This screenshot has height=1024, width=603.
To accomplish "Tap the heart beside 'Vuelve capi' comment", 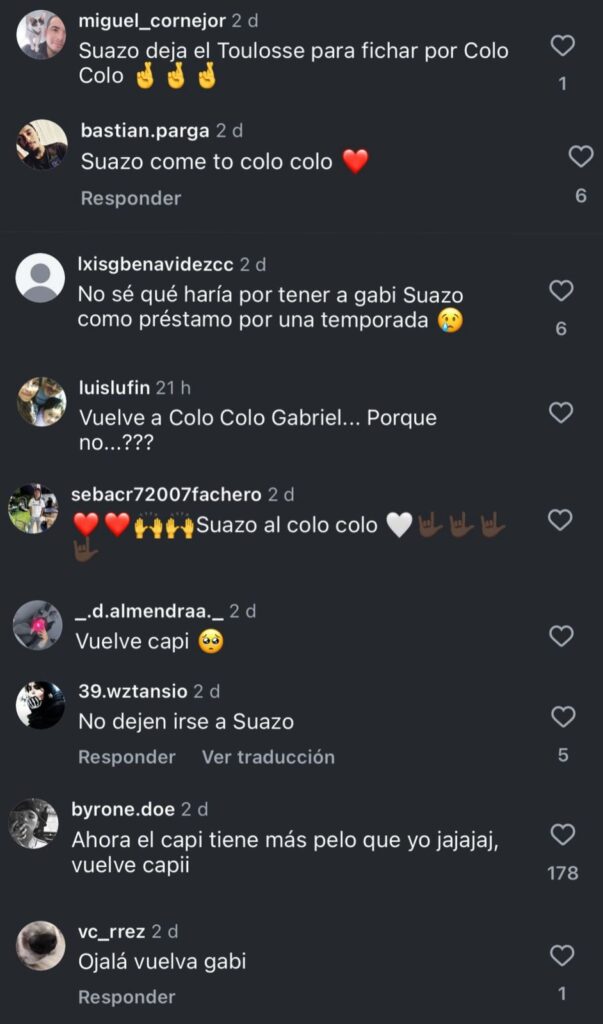I will coord(561,636).
